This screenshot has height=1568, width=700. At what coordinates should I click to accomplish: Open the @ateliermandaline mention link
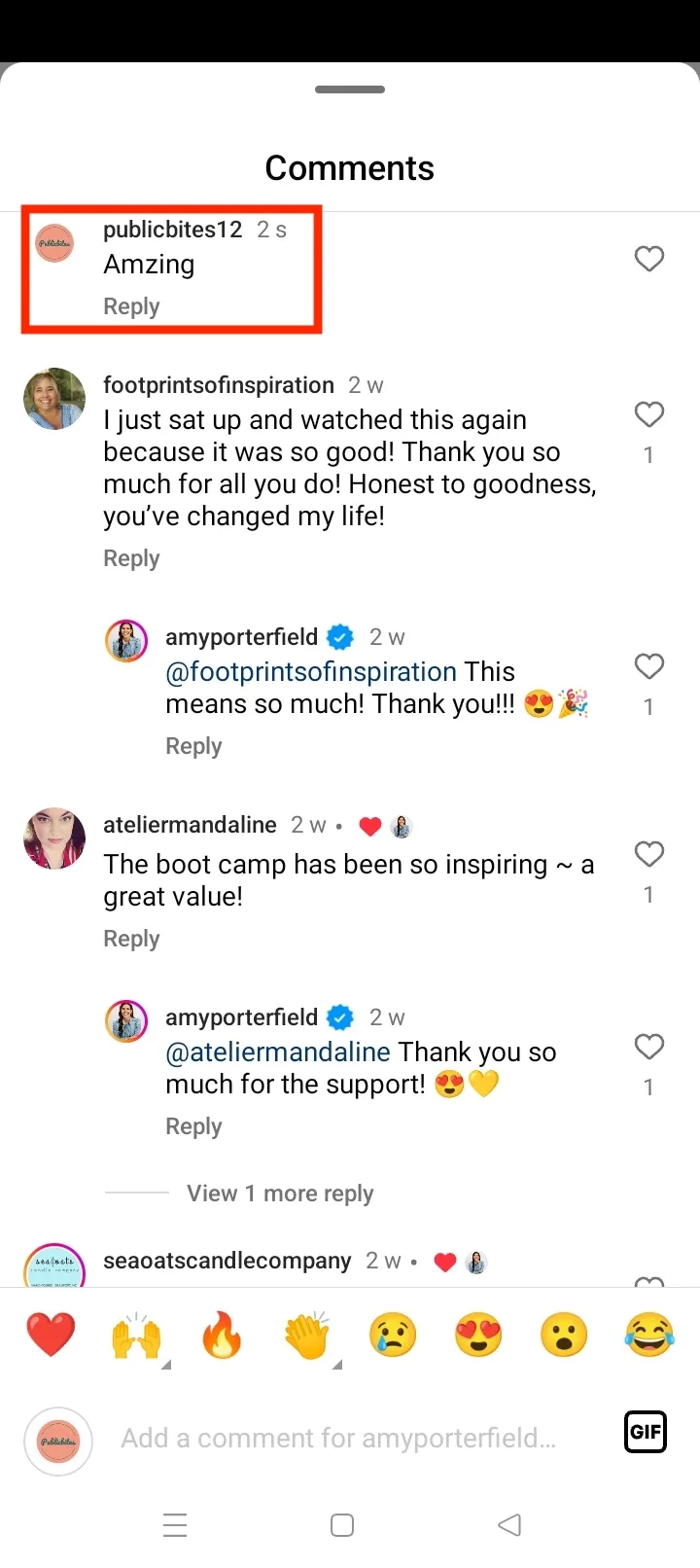tap(278, 1052)
